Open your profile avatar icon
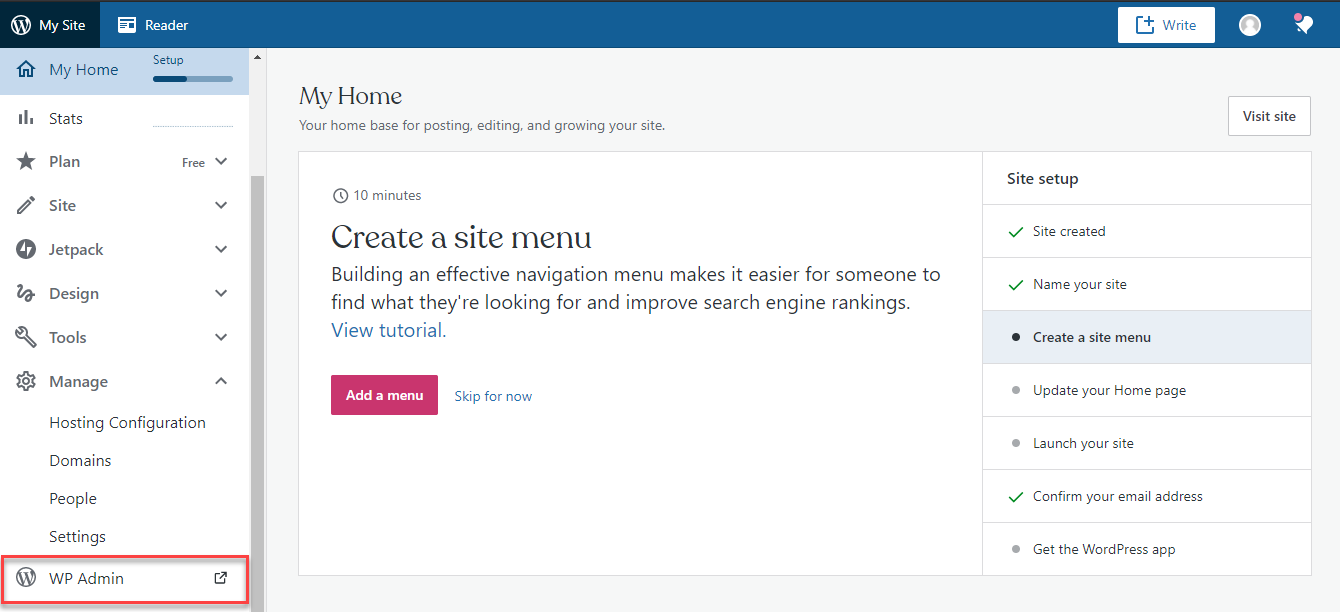Image resolution: width=1340 pixels, height=612 pixels. (x=1250, y=24)
